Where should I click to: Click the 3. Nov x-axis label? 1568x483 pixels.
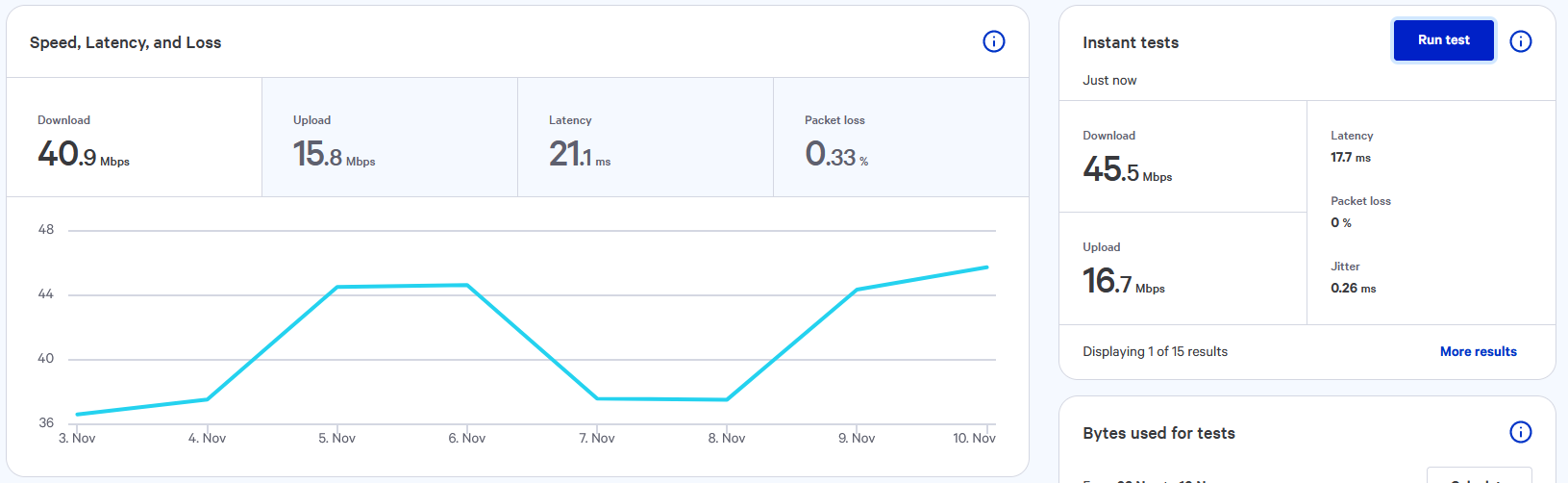point(77,439)
